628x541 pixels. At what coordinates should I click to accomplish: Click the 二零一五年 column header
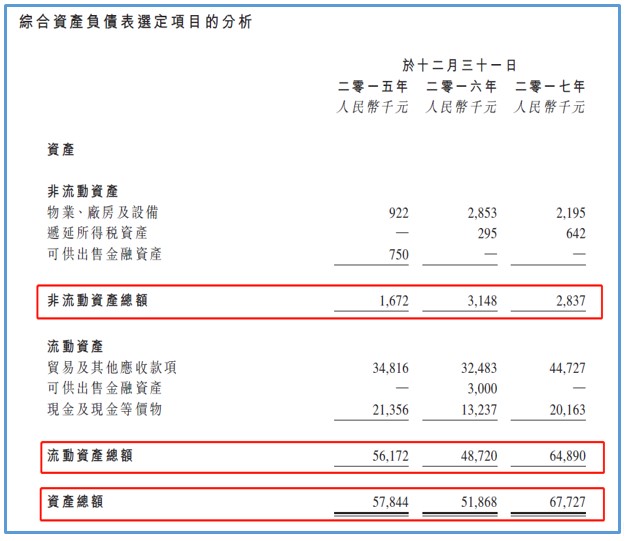(x=373, y=87)
